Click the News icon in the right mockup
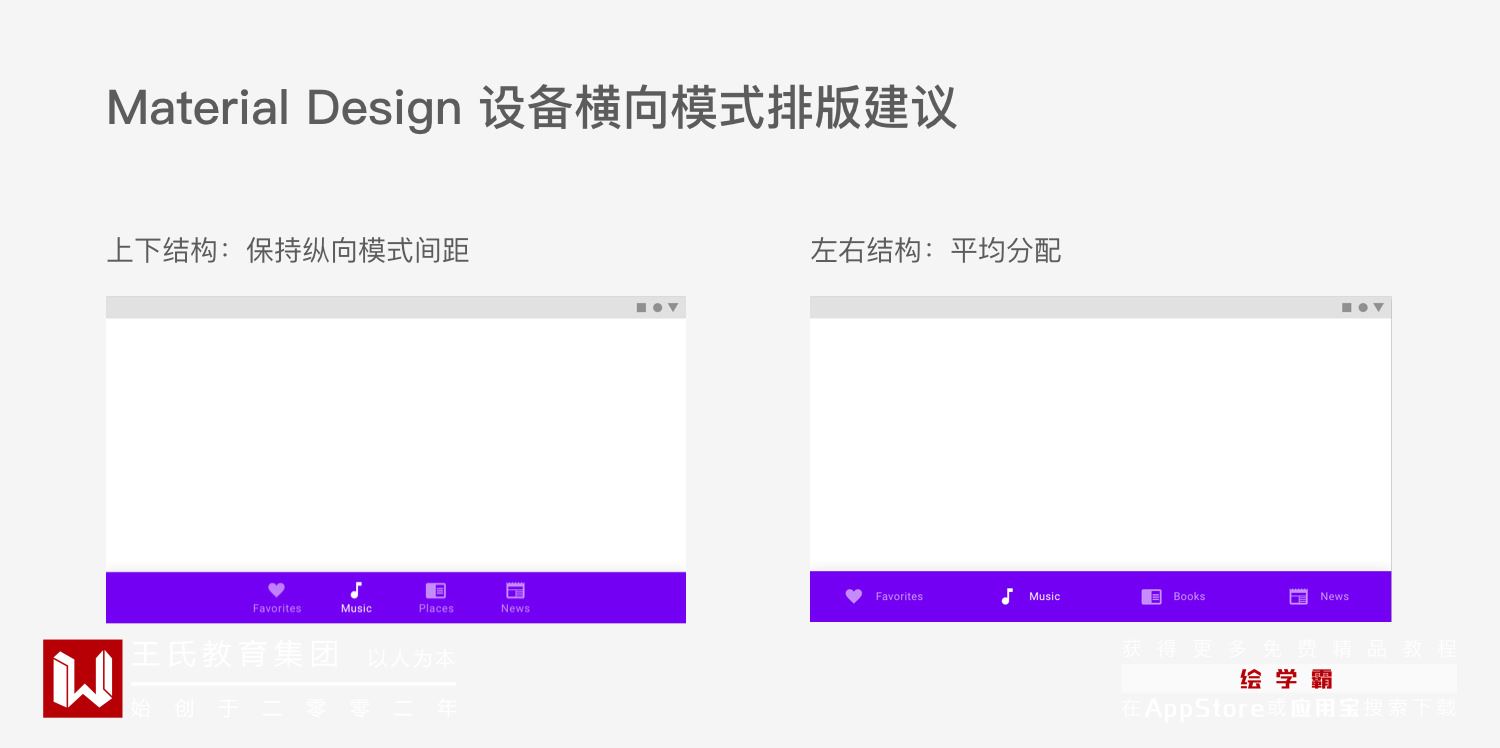This screenshot has width=1500, height=748. pyautogui.click(x=1299, y=596)
